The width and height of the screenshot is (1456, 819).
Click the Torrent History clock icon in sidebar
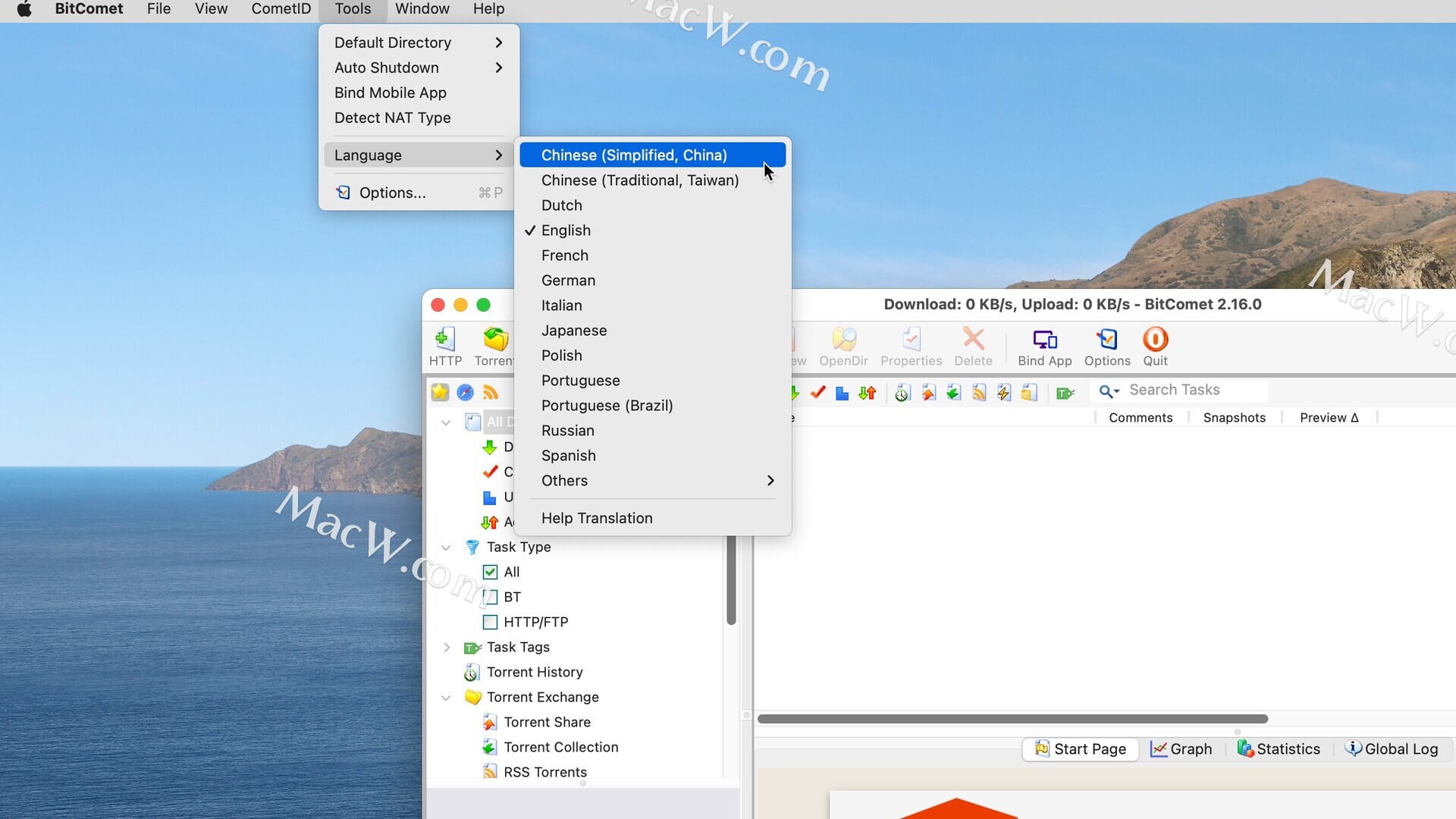(x=472, y=673)
